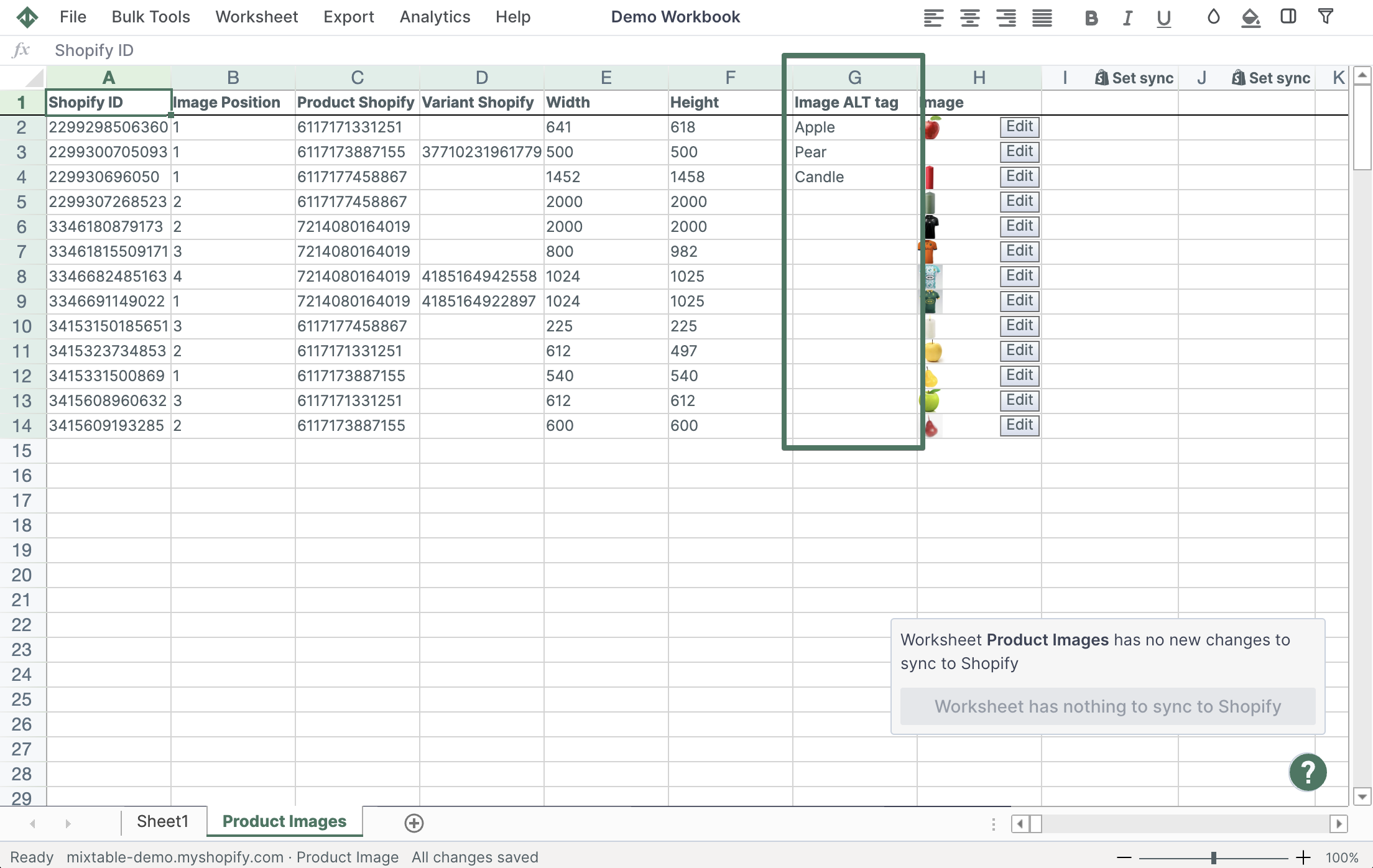Image resolution: width=1373 pixels, height=868 pixels.
Task: Add a new sheet with the plus button
Action: (x=414, y=823)
